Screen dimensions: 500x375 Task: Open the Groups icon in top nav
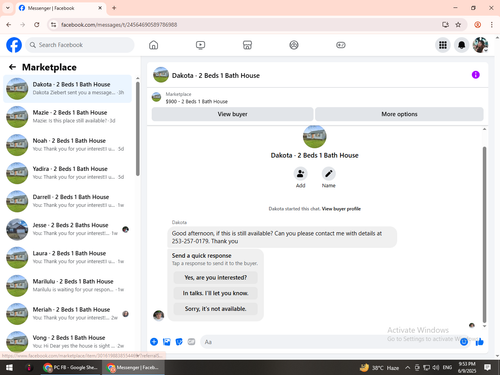(294, 45)
